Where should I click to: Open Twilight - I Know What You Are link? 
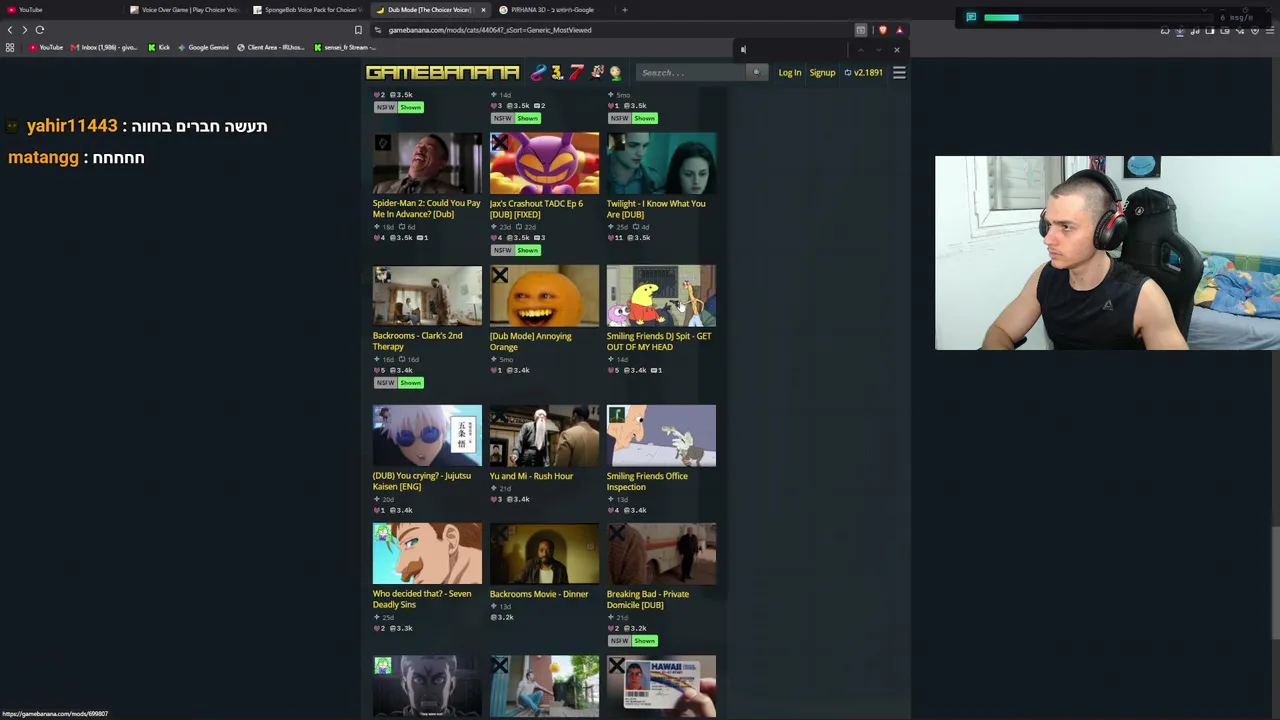(x=656, y=209)
